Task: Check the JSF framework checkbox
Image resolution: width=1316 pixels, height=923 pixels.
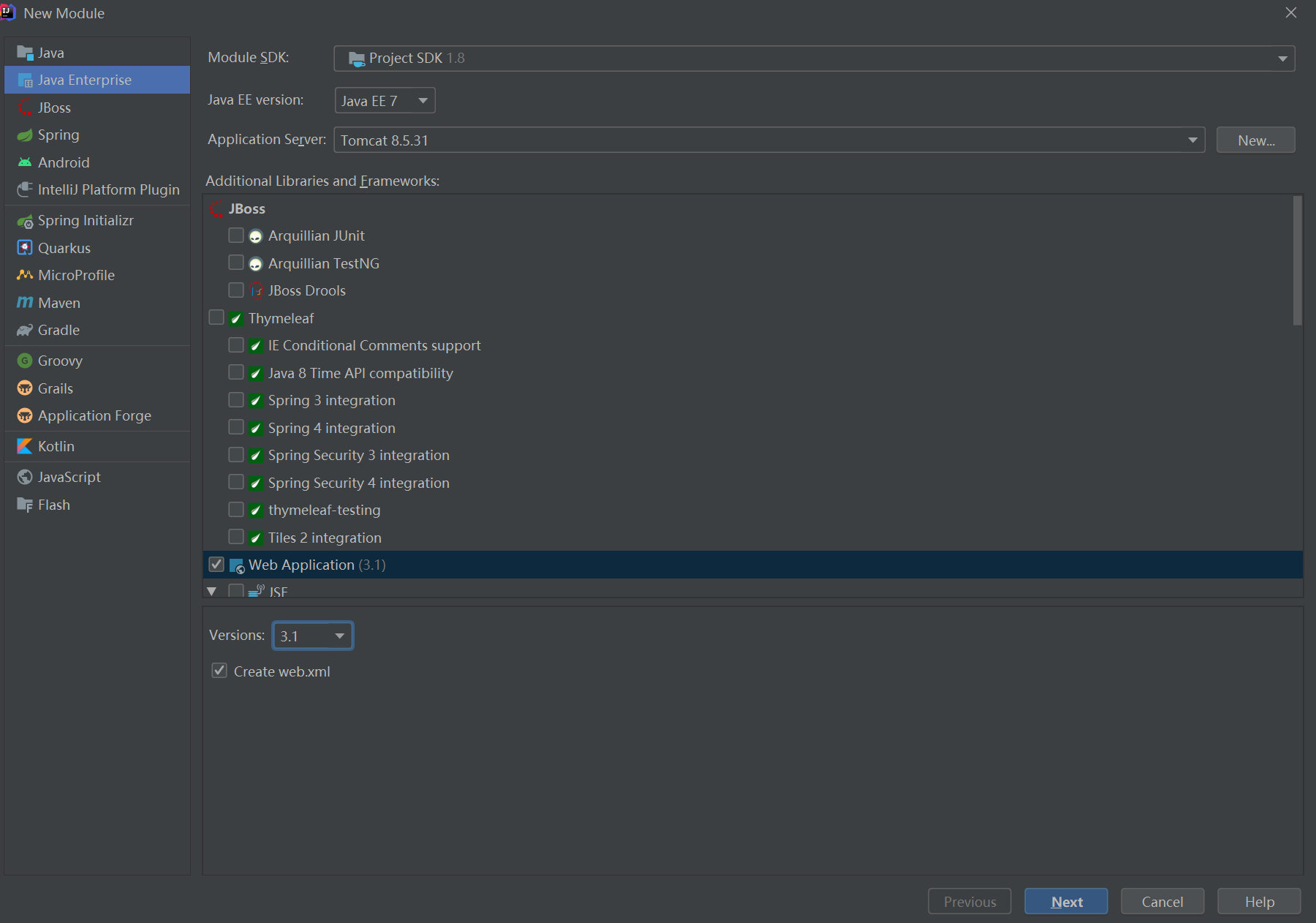Action: tap(236, 590)
